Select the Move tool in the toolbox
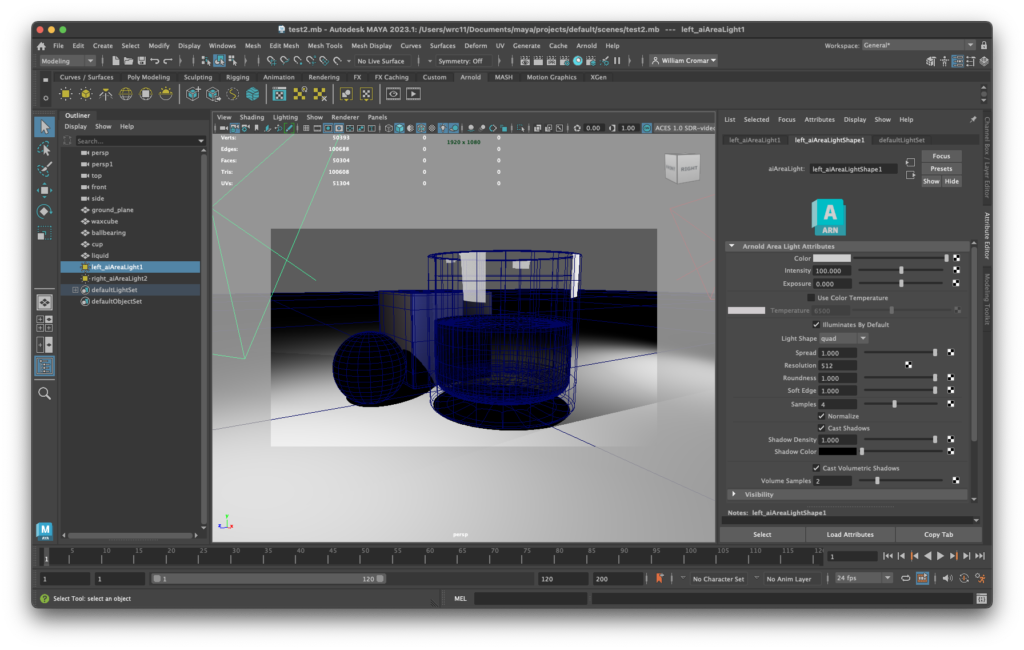Screen dimensions: 1024x650 click(44, 190)
